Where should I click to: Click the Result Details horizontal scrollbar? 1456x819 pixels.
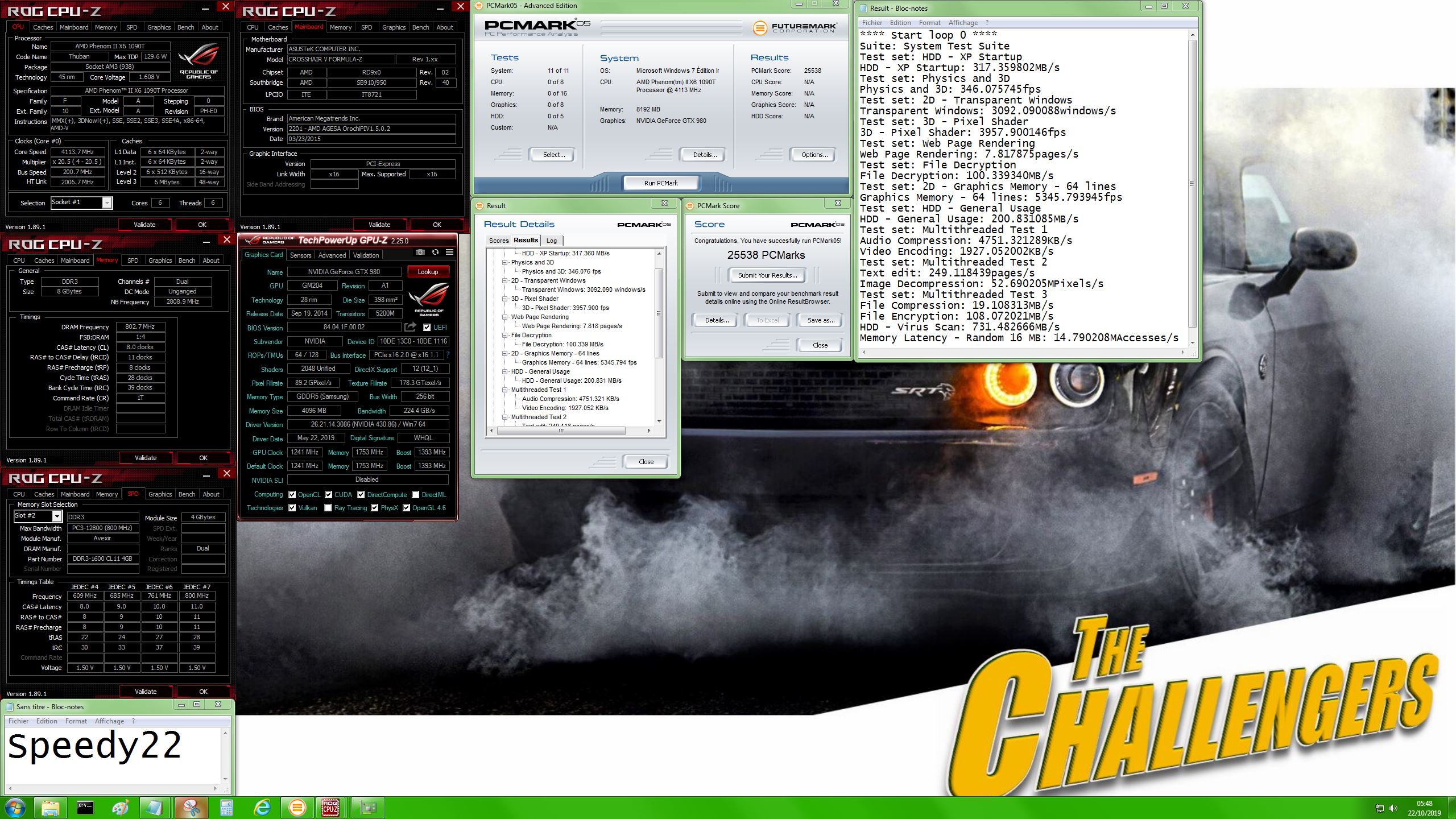tap(569, 431)
